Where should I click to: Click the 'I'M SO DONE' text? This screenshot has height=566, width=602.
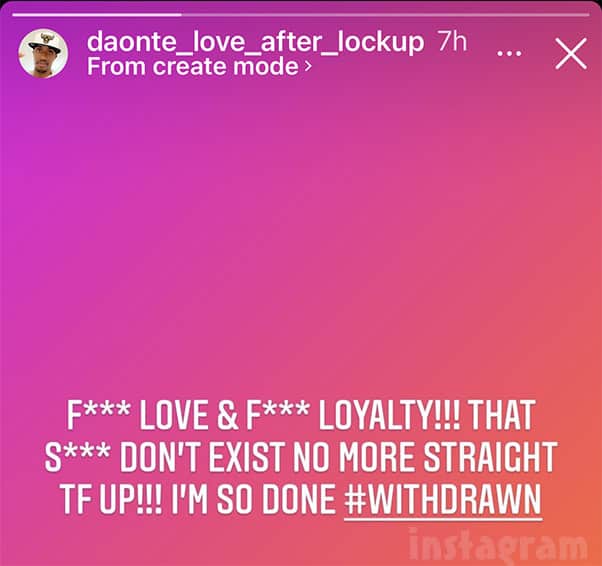[x=252, y=500]
